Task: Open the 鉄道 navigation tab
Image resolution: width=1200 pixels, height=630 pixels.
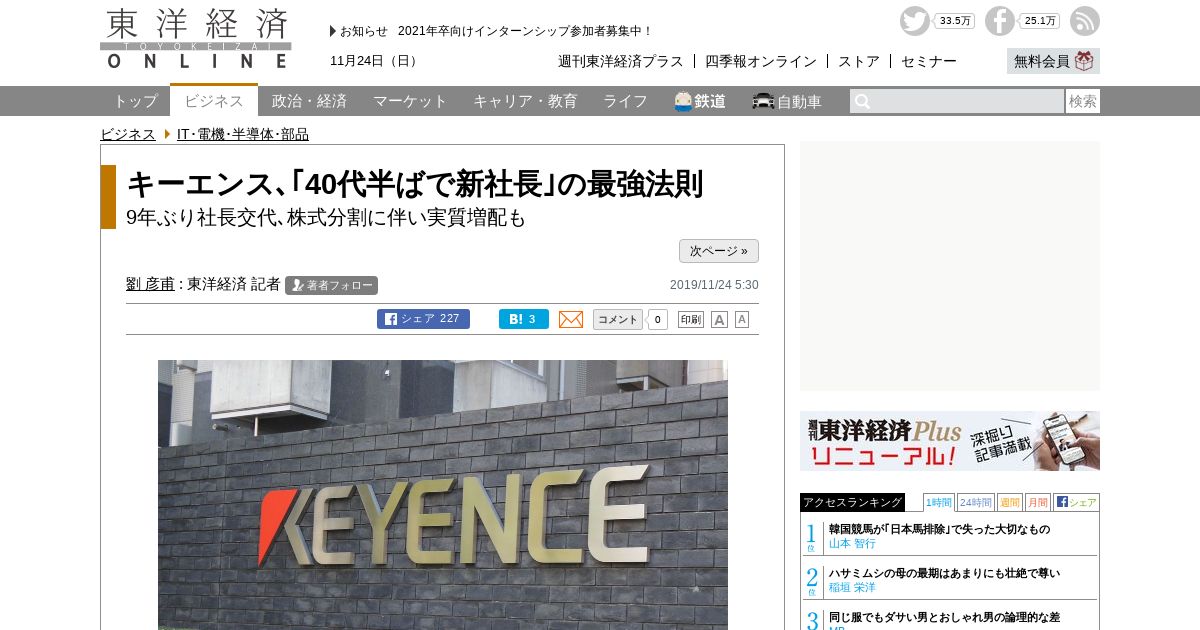Action: coord(700,101)
